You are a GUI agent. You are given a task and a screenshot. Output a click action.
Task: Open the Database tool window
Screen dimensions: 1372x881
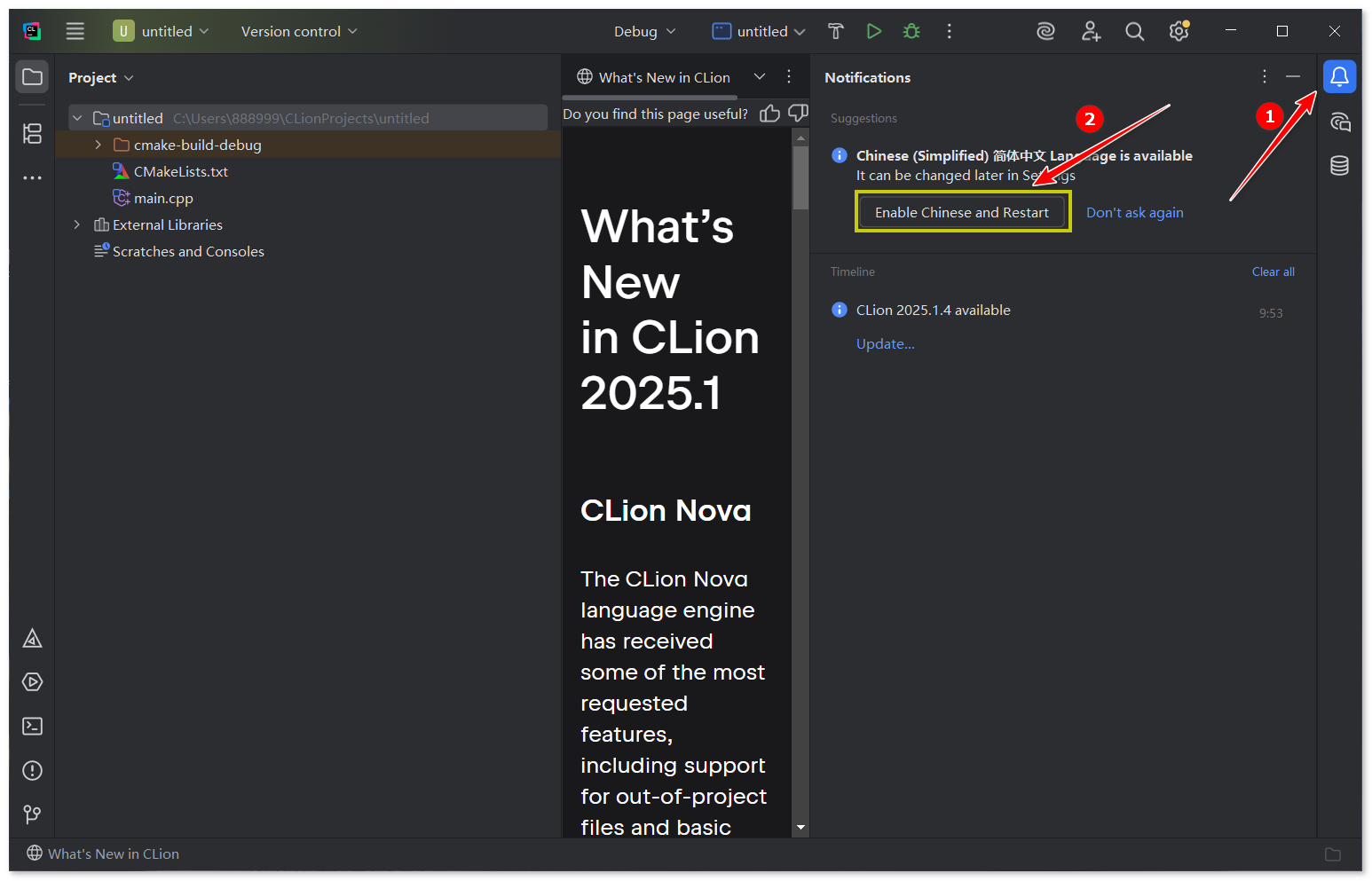tap(1340, 166)
